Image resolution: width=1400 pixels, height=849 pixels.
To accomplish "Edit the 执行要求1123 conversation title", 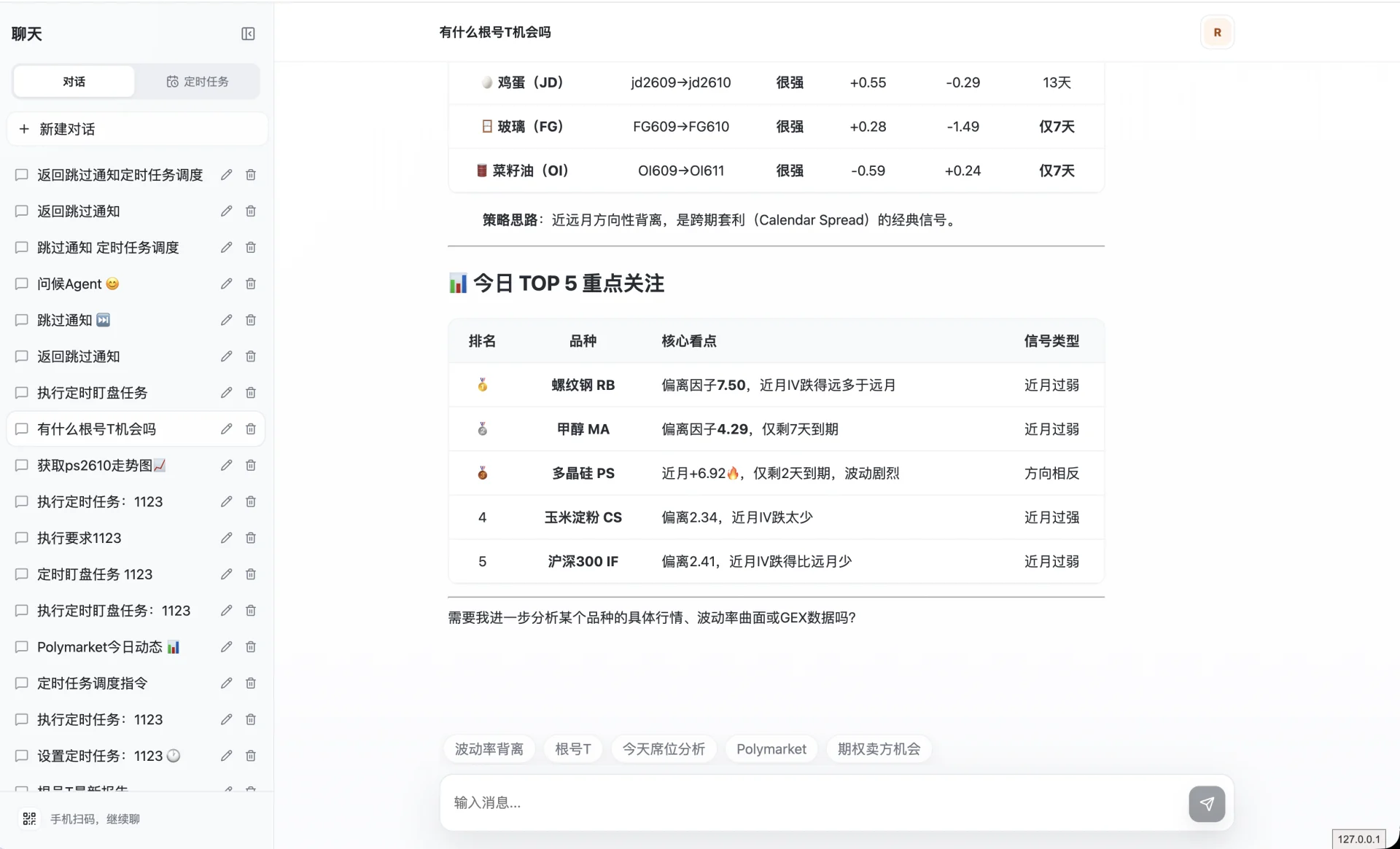I will tap(227, 538).
